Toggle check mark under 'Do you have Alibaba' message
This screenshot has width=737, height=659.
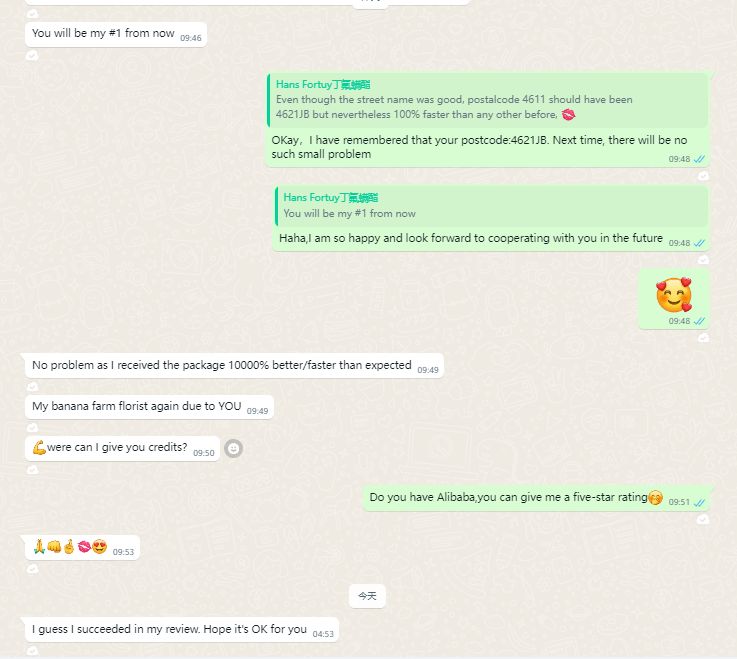tap(703, 519)
